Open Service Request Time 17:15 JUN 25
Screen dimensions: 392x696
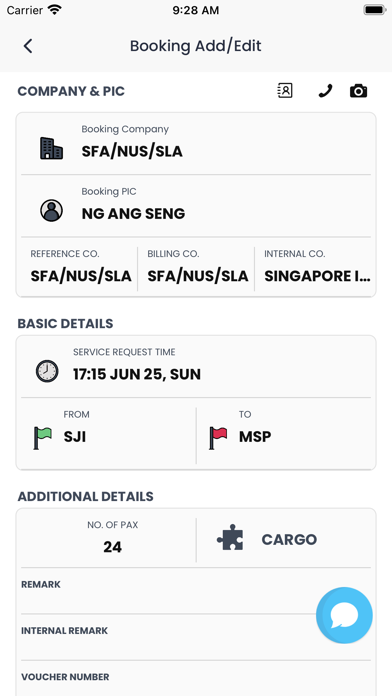tap(196, 367)
